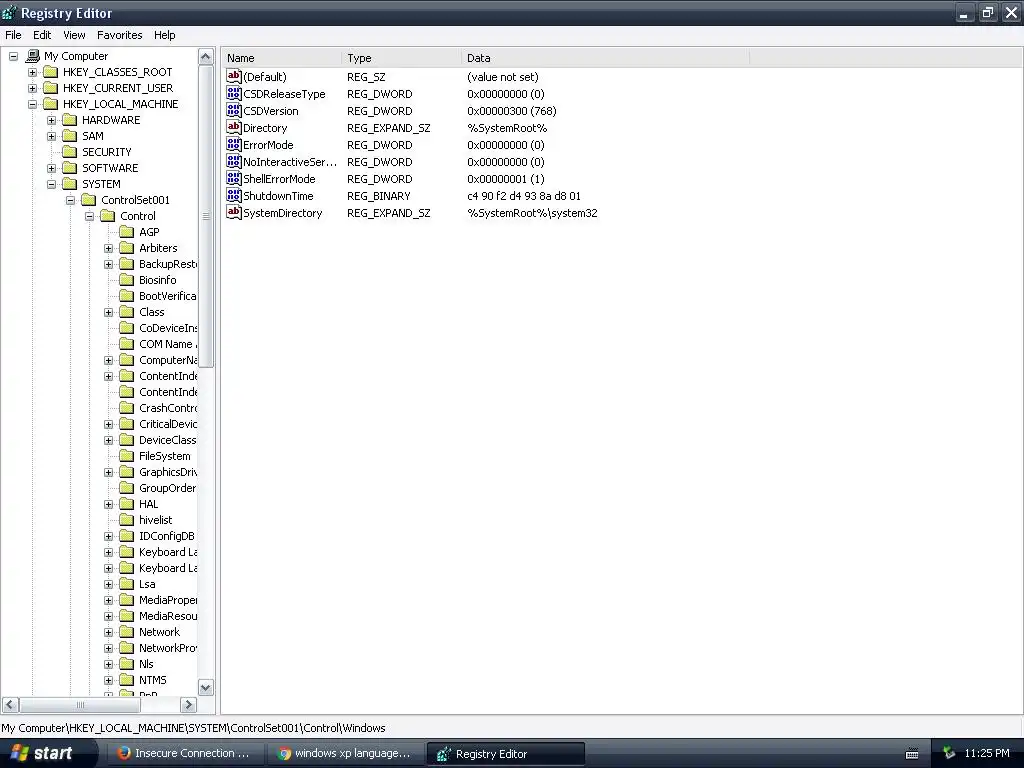Select the COM Name key in tree
The image size is (1024, 768).
[x=168, y=344]
